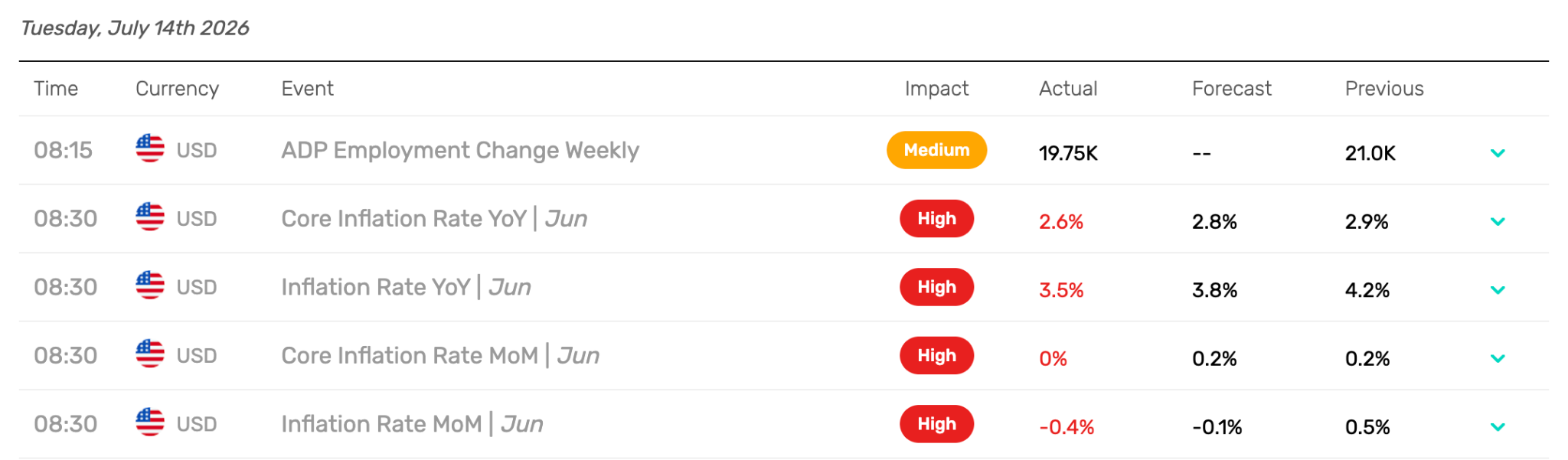Viewport: 1568px width, 460px height.
Task: Expand the ADP Employment Change Weekly row chevron
Action: pos(1498,153)
